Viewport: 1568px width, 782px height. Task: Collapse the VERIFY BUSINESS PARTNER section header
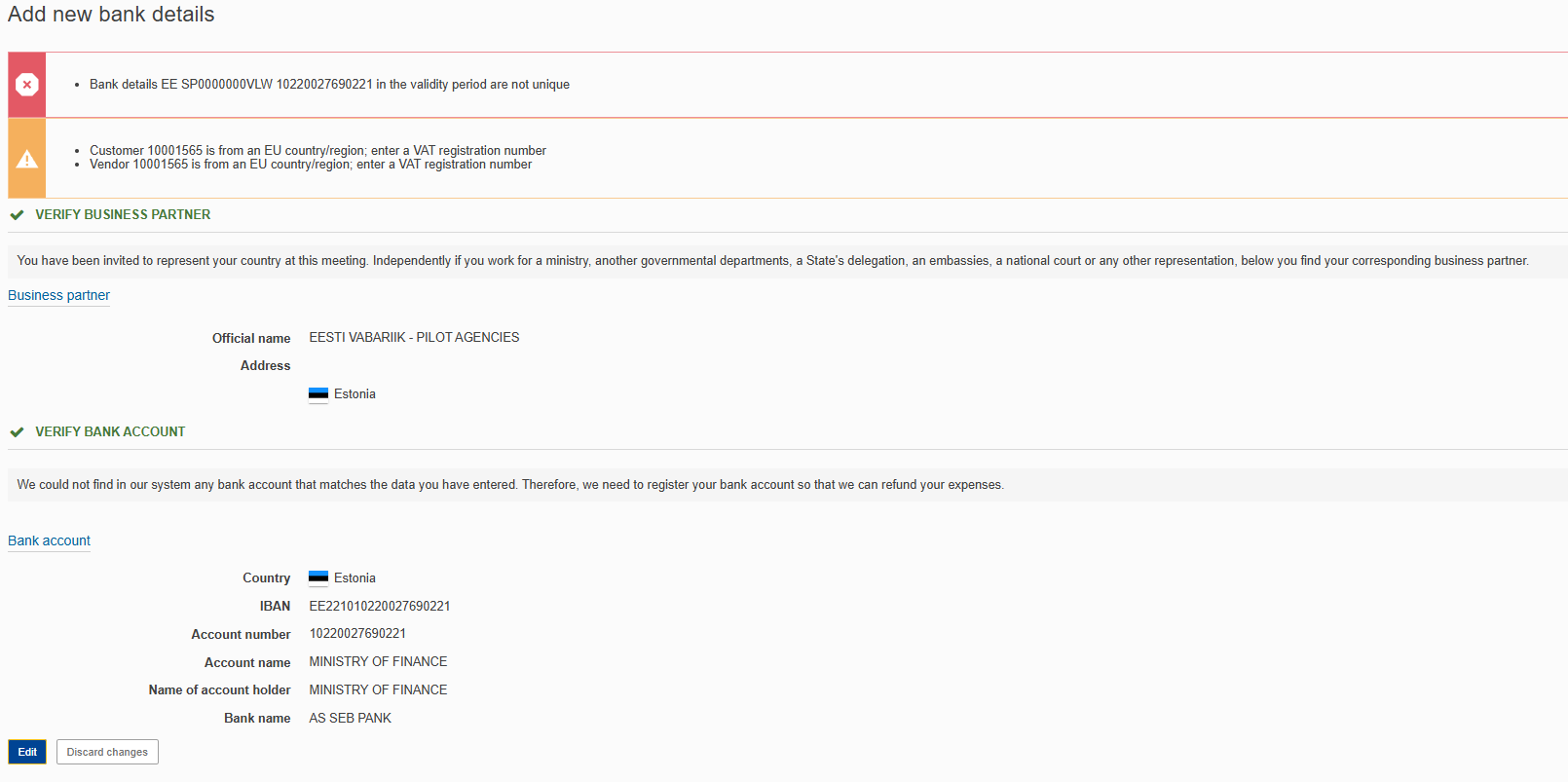(123, 214)
